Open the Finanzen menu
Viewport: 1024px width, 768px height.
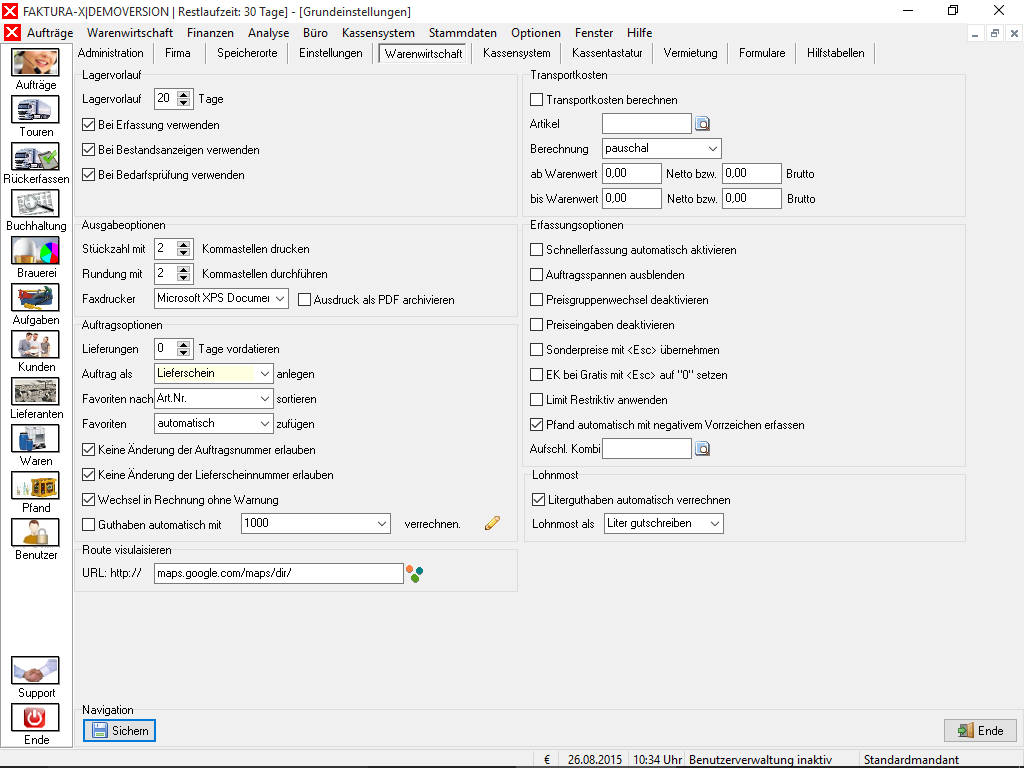tap(210, 33)
